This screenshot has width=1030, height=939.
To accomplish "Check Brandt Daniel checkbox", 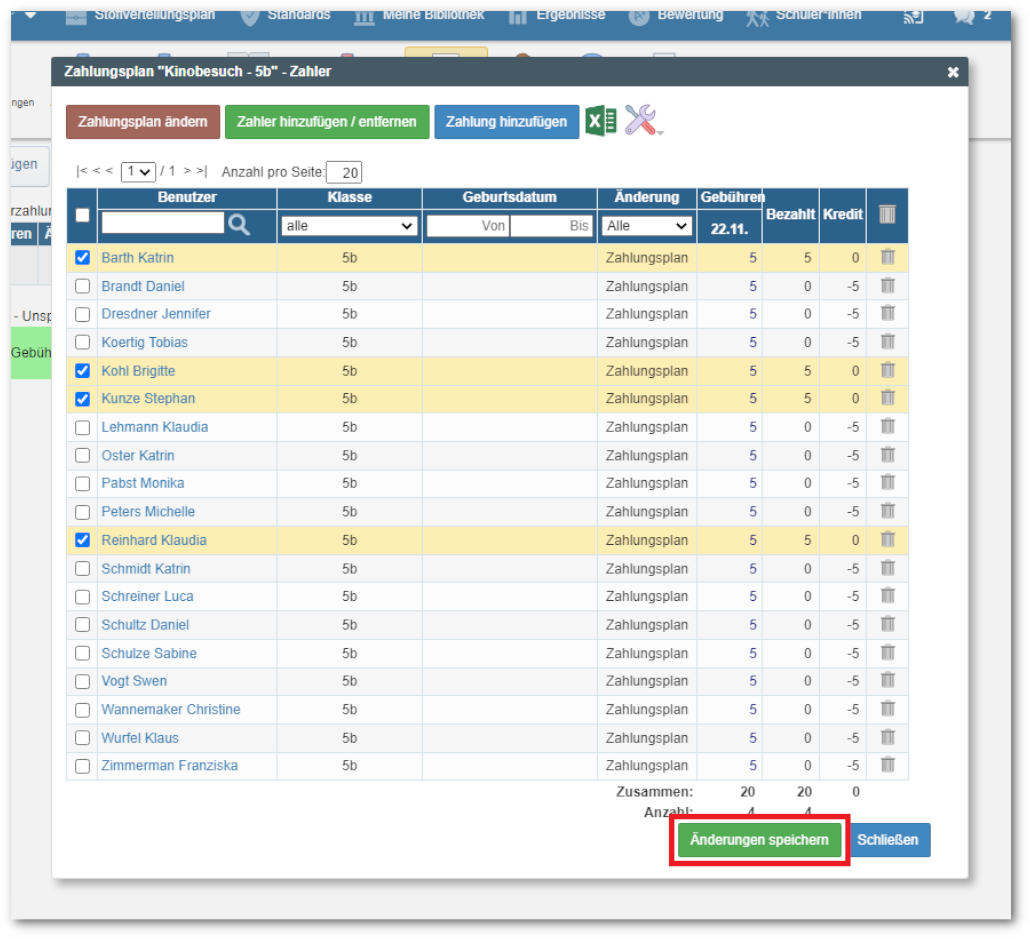I will click(82, 286).
